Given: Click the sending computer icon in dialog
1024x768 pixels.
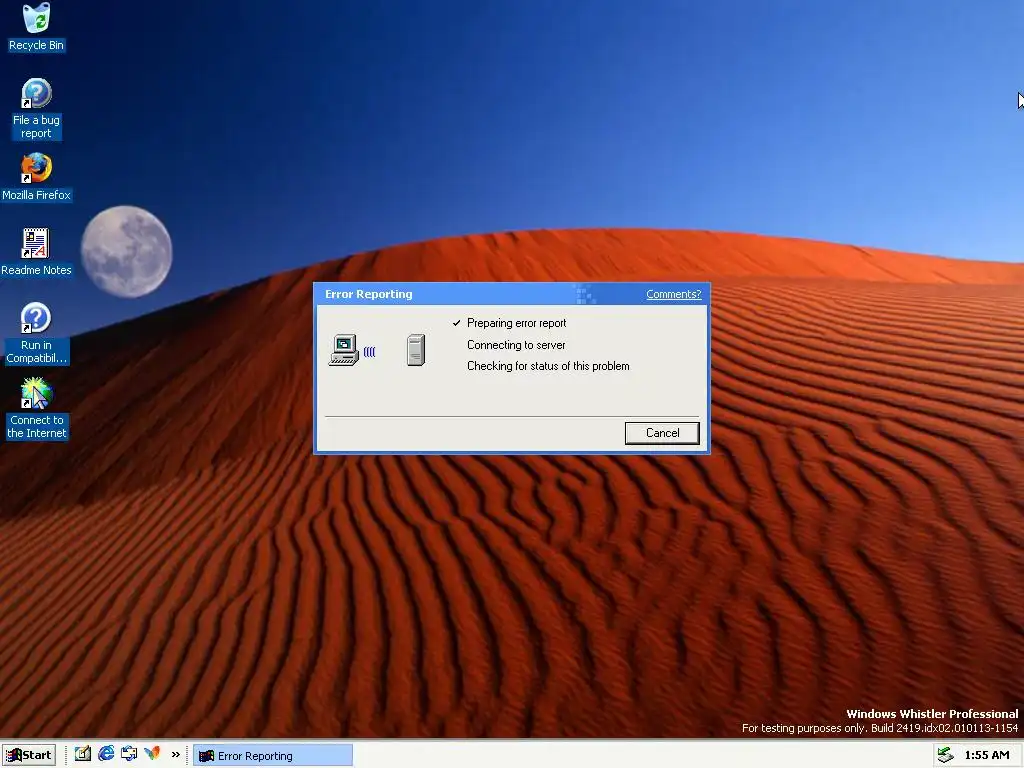Looking at the screenshot, I should coord(344,350).
